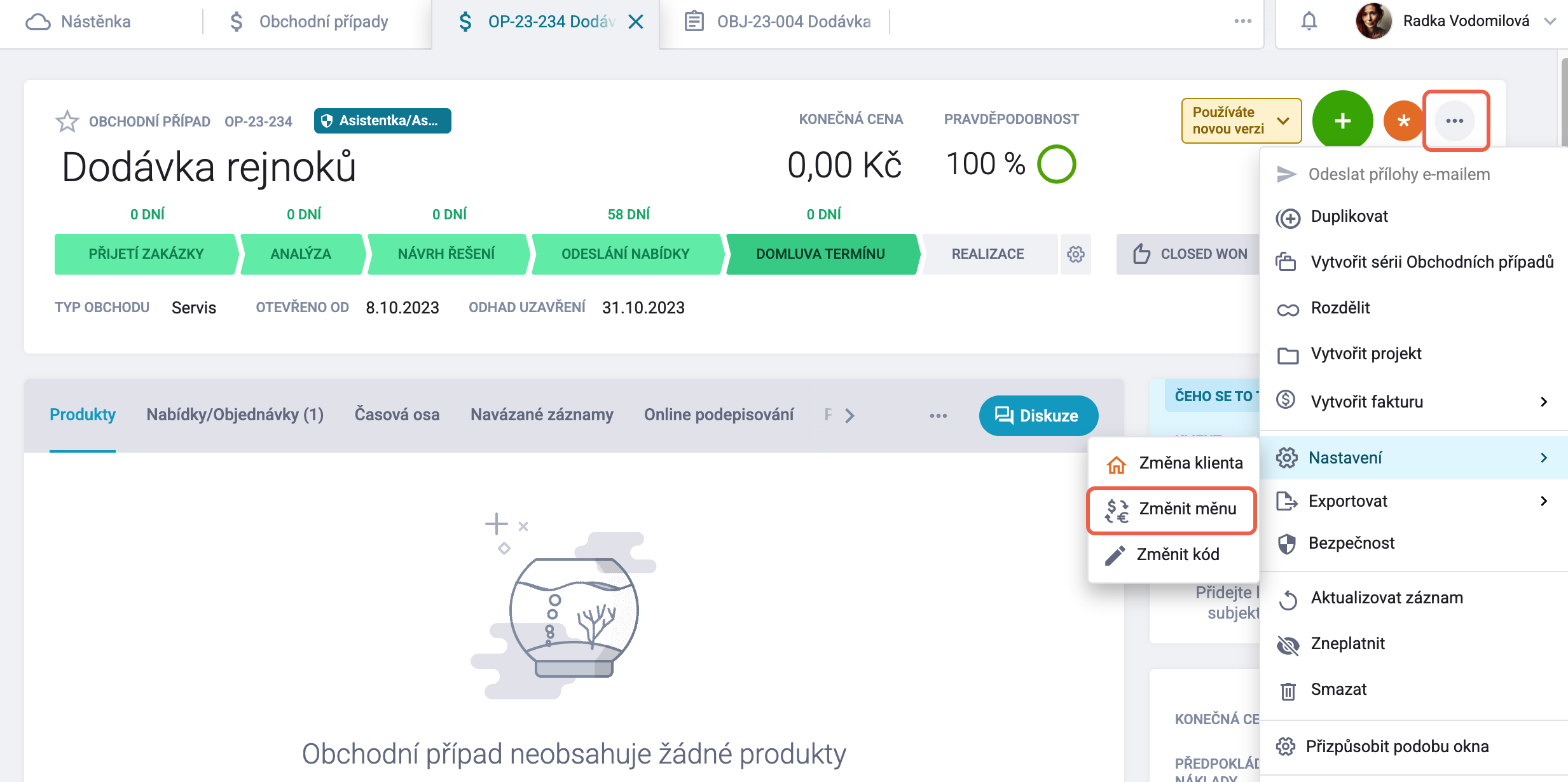Screen dimensions: 1568x782
Task: Click the Změnit kód pencil entry
Action: point(1173,554)
